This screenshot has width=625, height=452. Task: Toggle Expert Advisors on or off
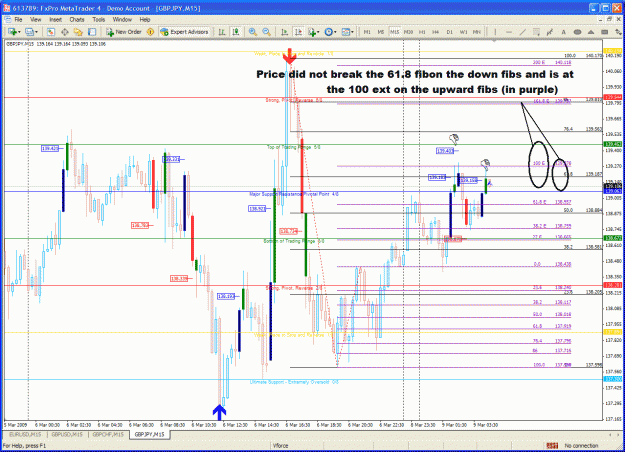point(185,32)
